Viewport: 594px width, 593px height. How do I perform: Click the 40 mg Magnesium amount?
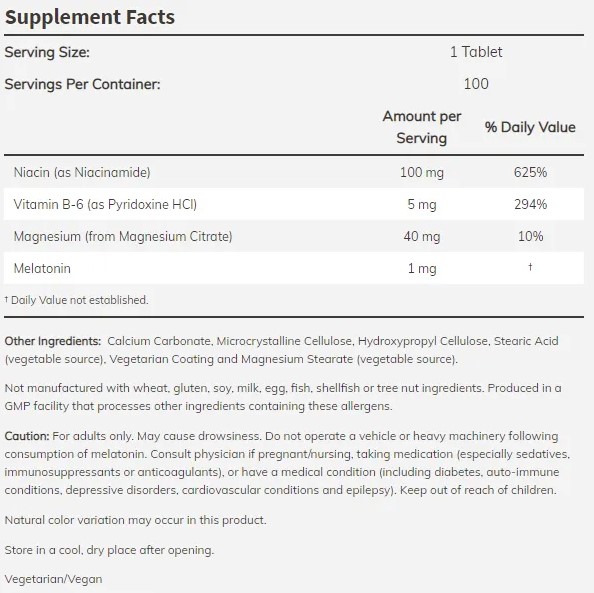(x=422, y=237)
